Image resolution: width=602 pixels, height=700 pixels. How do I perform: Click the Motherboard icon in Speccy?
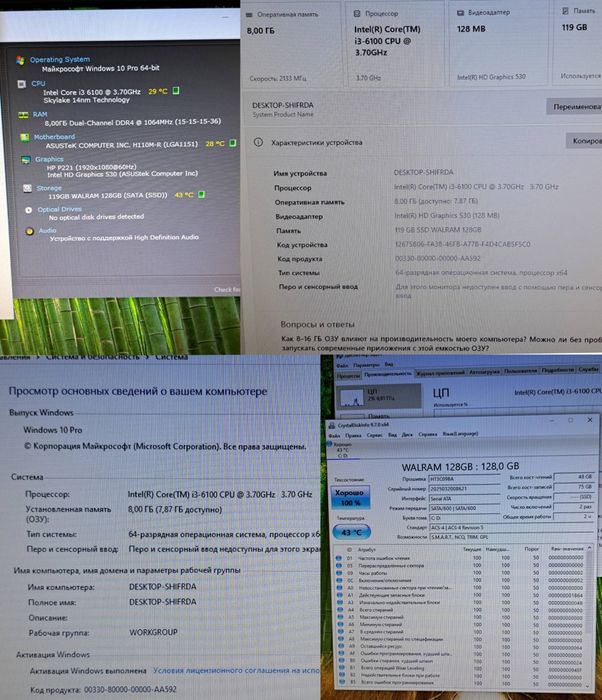pos(25,137)
